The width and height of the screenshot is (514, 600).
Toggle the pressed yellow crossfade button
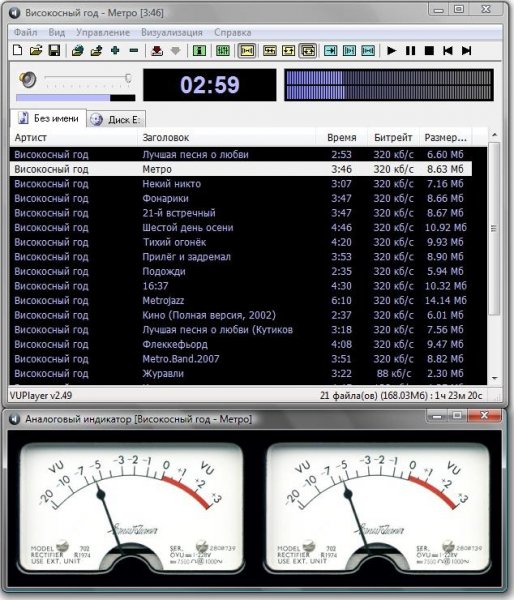[x=247, y=51]
